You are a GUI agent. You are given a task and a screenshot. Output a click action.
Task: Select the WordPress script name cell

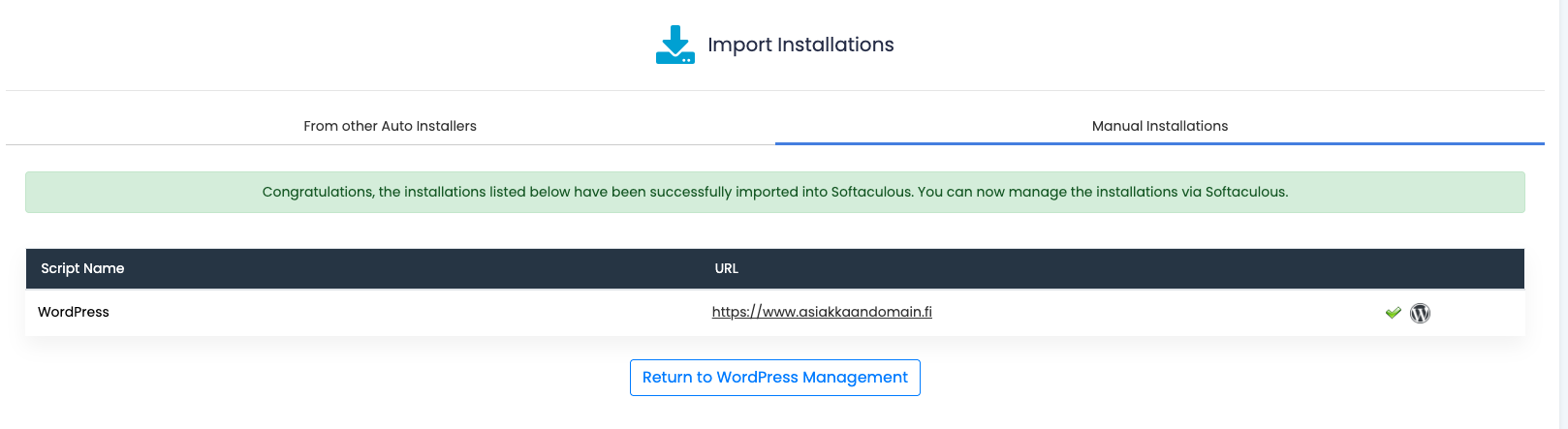click(74, 312)
